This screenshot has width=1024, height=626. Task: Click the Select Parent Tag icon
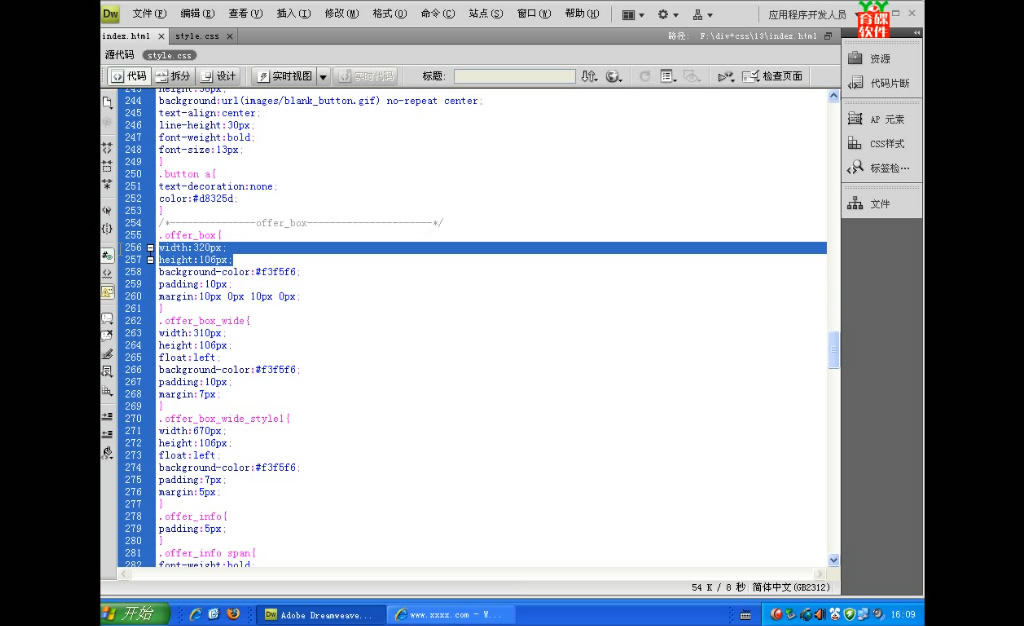(107, 210)
